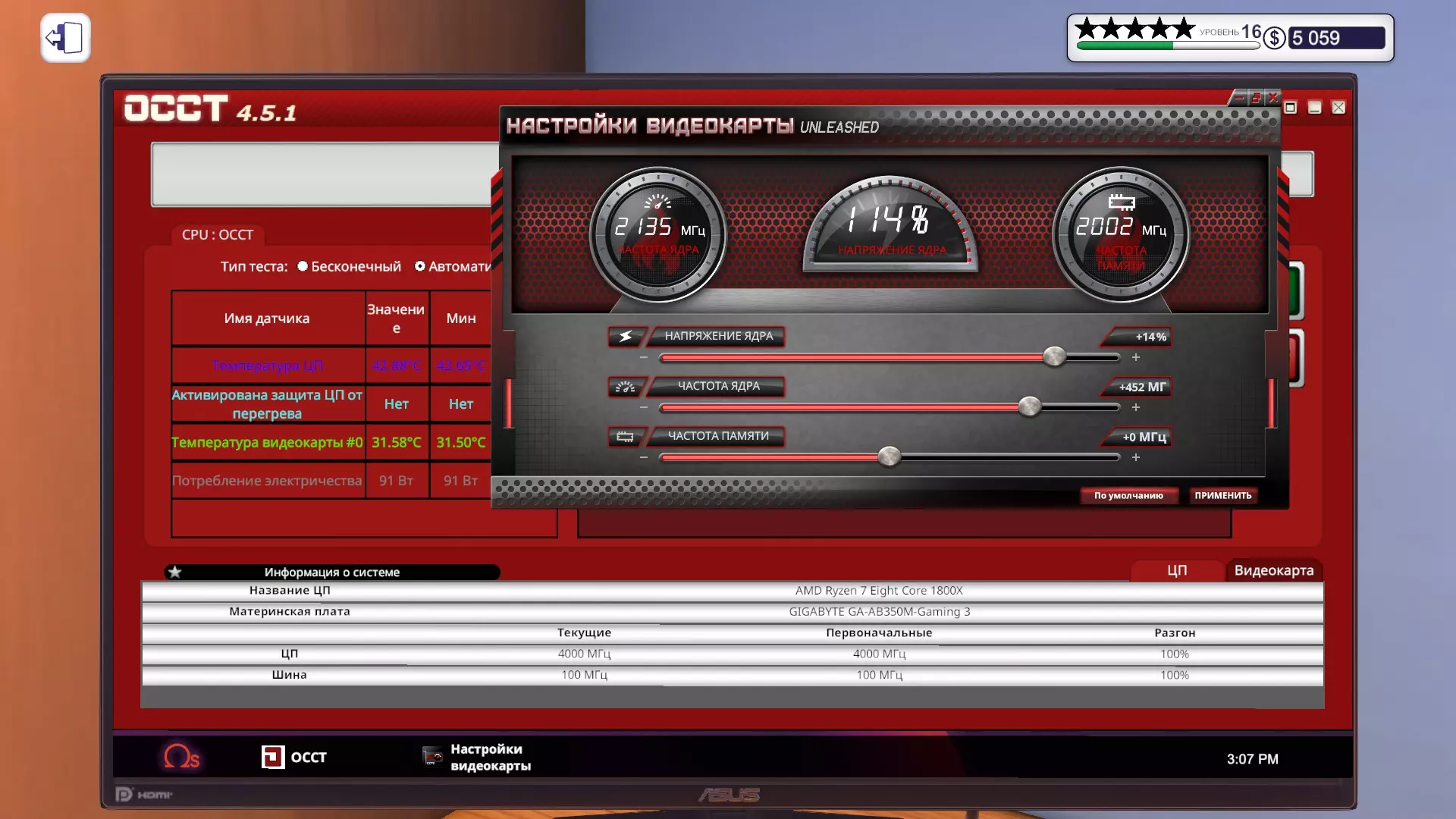Select the CPU : OCCT tab
Screen dimensions: 1456x819
[x=218, y=235]
